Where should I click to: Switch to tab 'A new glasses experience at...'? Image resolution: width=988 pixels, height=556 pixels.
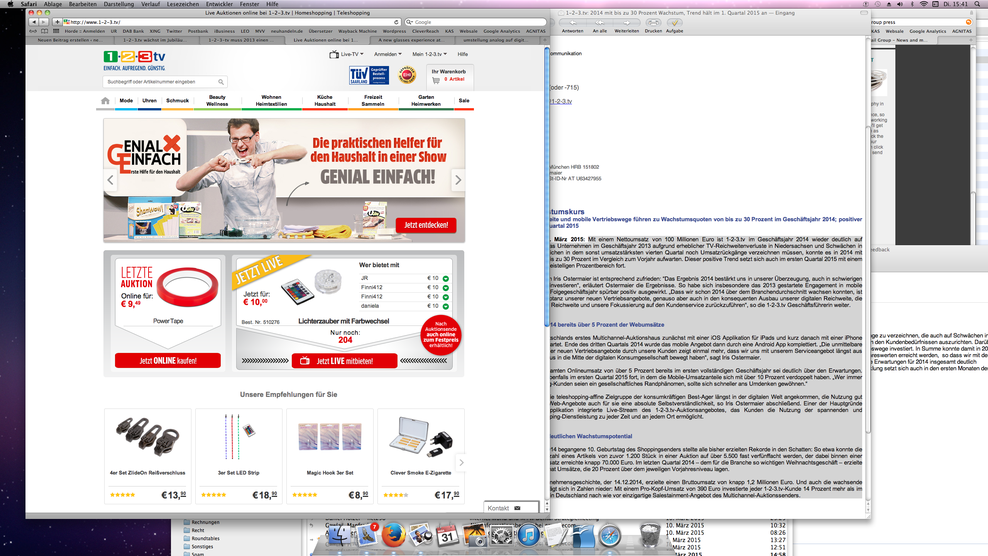tap(411, 40)
